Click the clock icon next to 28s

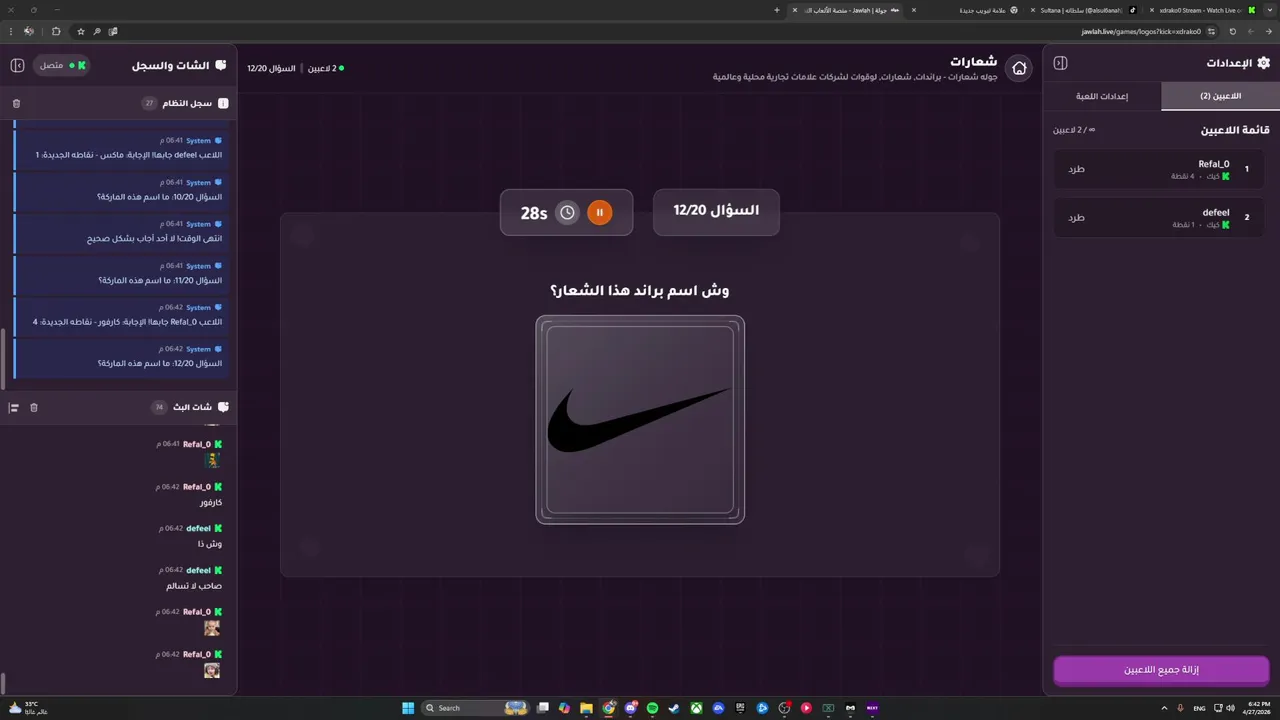(x=567, y=212)
